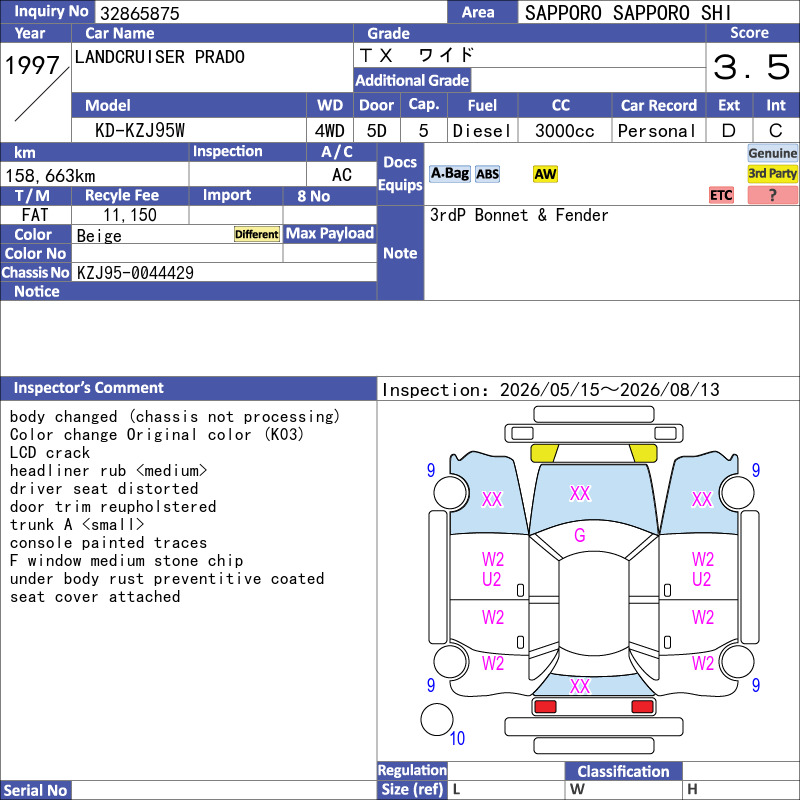
Task: Click the Personal car record value
Action: click(657, 131)
